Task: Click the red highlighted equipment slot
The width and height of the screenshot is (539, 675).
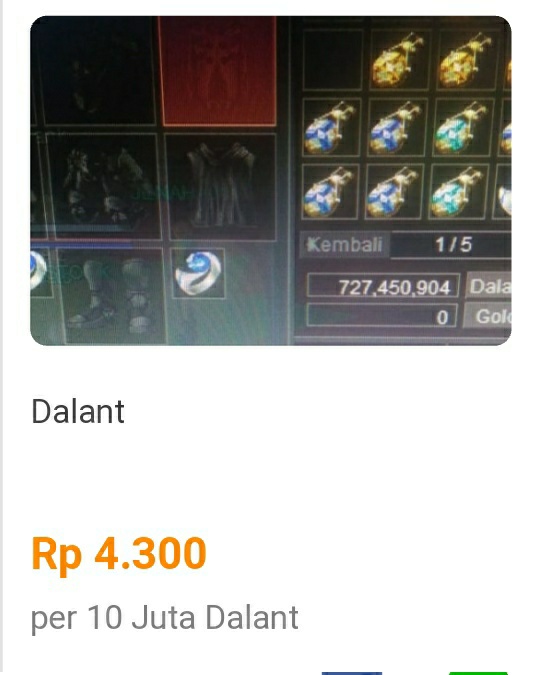Action: [217, 71]
